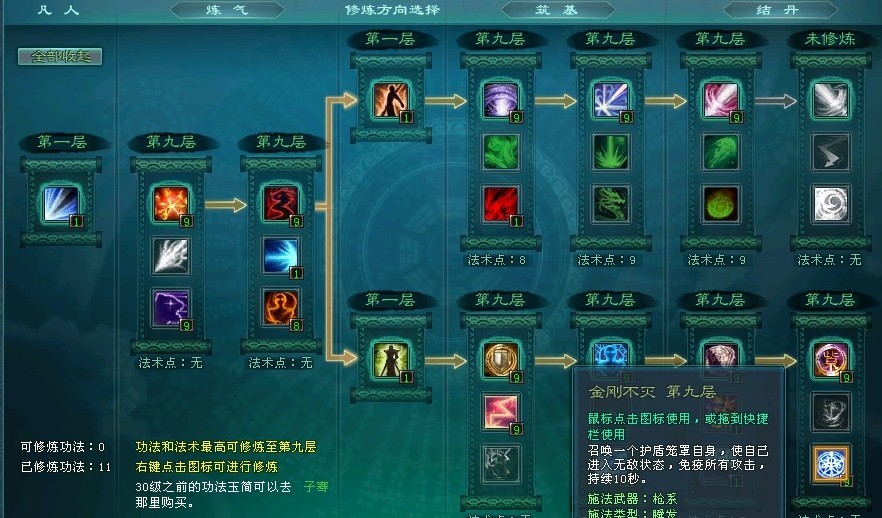Select the blue light-beam skill under 凡人
Image resolution: width=882 pixels, height=518 pixels.
[61, 204]
